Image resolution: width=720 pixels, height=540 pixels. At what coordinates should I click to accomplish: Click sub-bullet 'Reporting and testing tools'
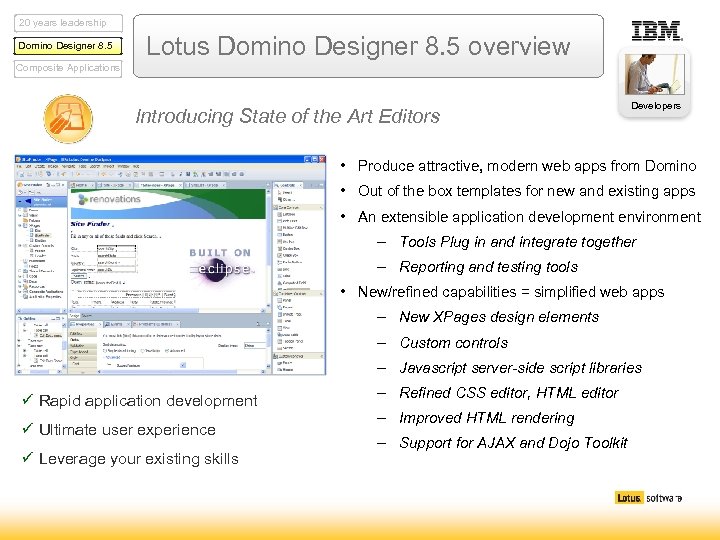click(x=489, y=267)
